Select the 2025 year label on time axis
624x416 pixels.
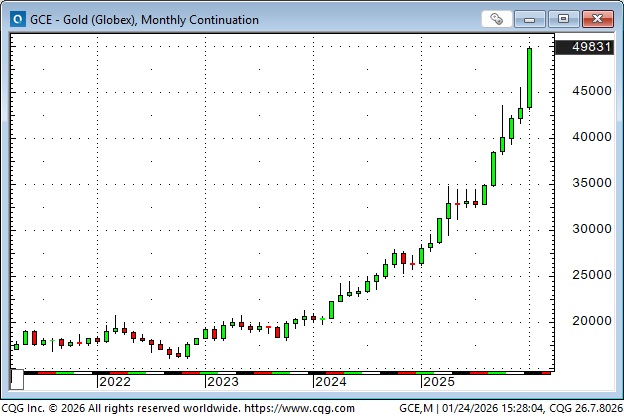click(x=438, y=381)
